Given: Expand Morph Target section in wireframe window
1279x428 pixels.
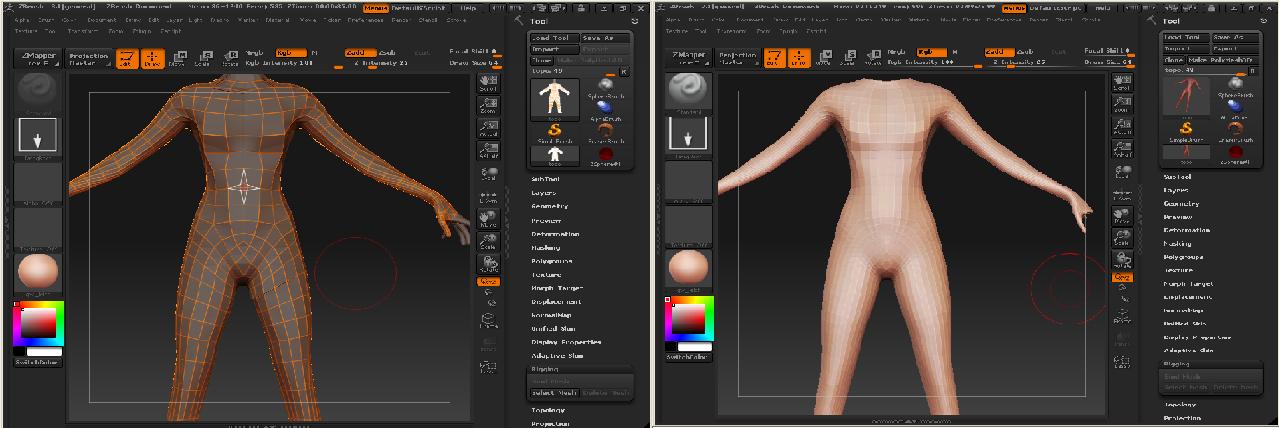Looking at the screenshot, I should (x=557, y=287).
